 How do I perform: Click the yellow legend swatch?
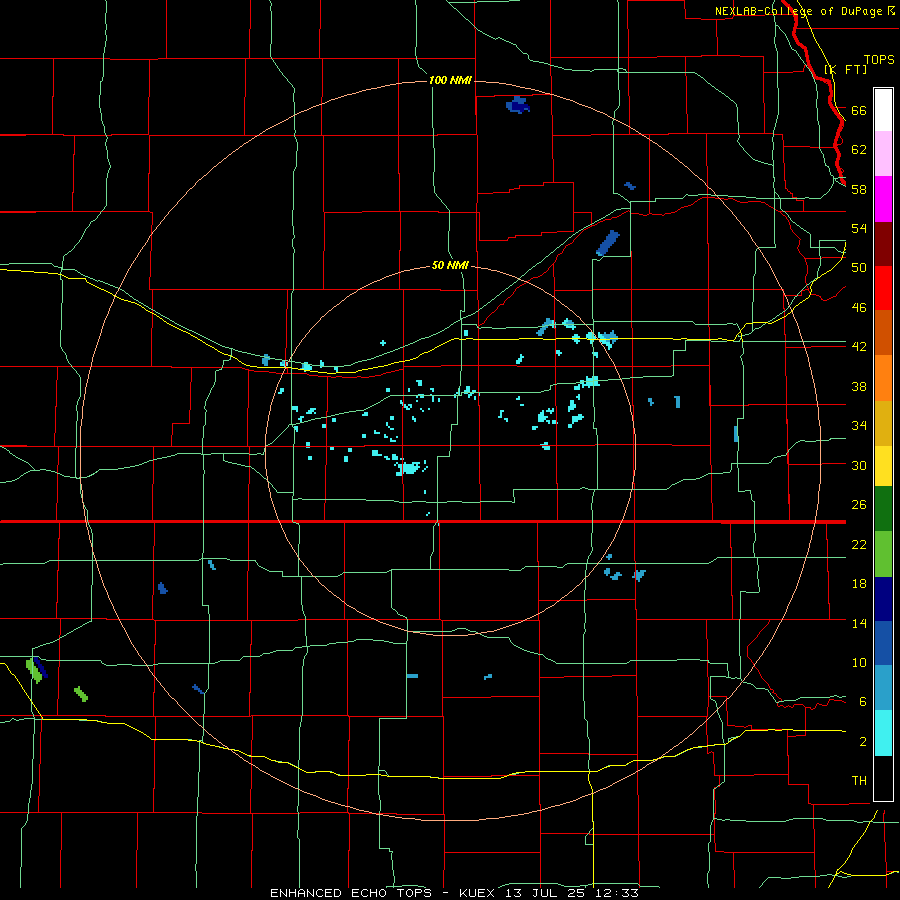[883, 466]
